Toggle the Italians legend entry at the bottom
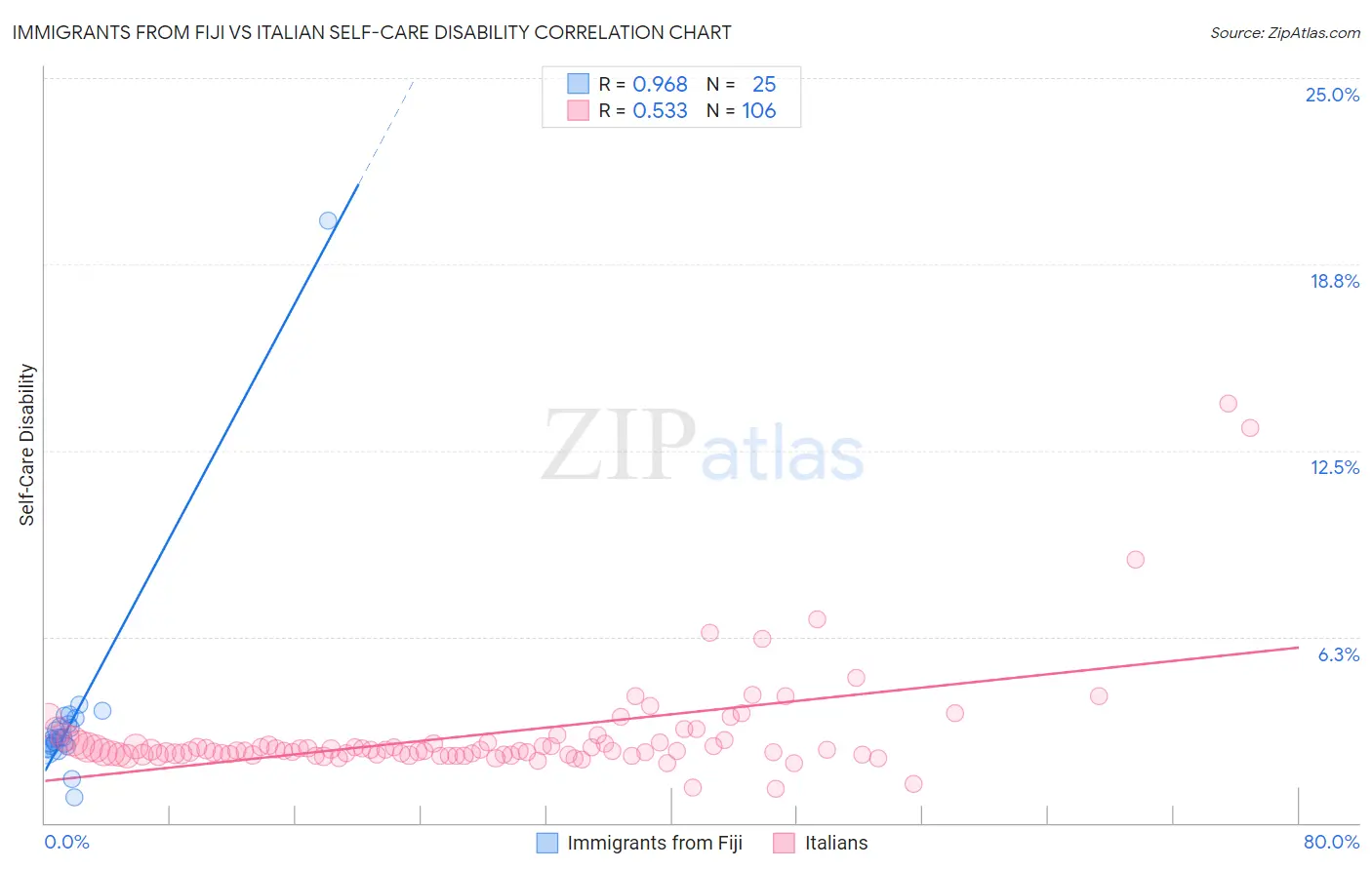 coord(821,843)
